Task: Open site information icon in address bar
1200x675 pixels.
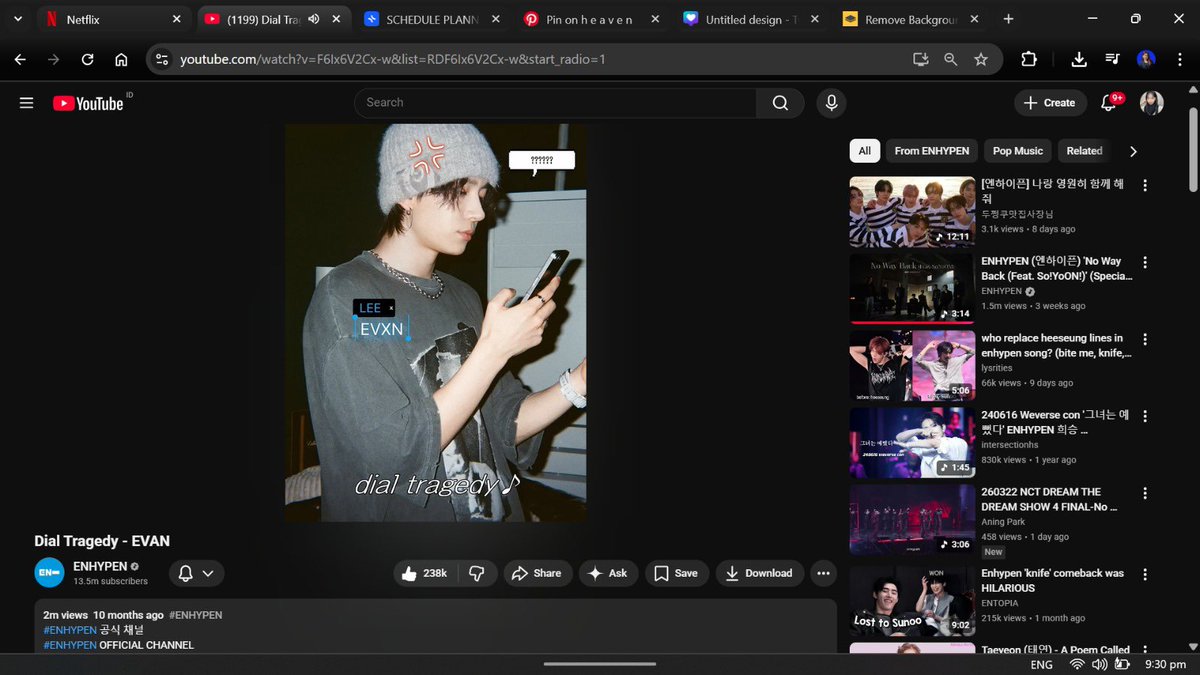Action: click(x=162, y=59)
